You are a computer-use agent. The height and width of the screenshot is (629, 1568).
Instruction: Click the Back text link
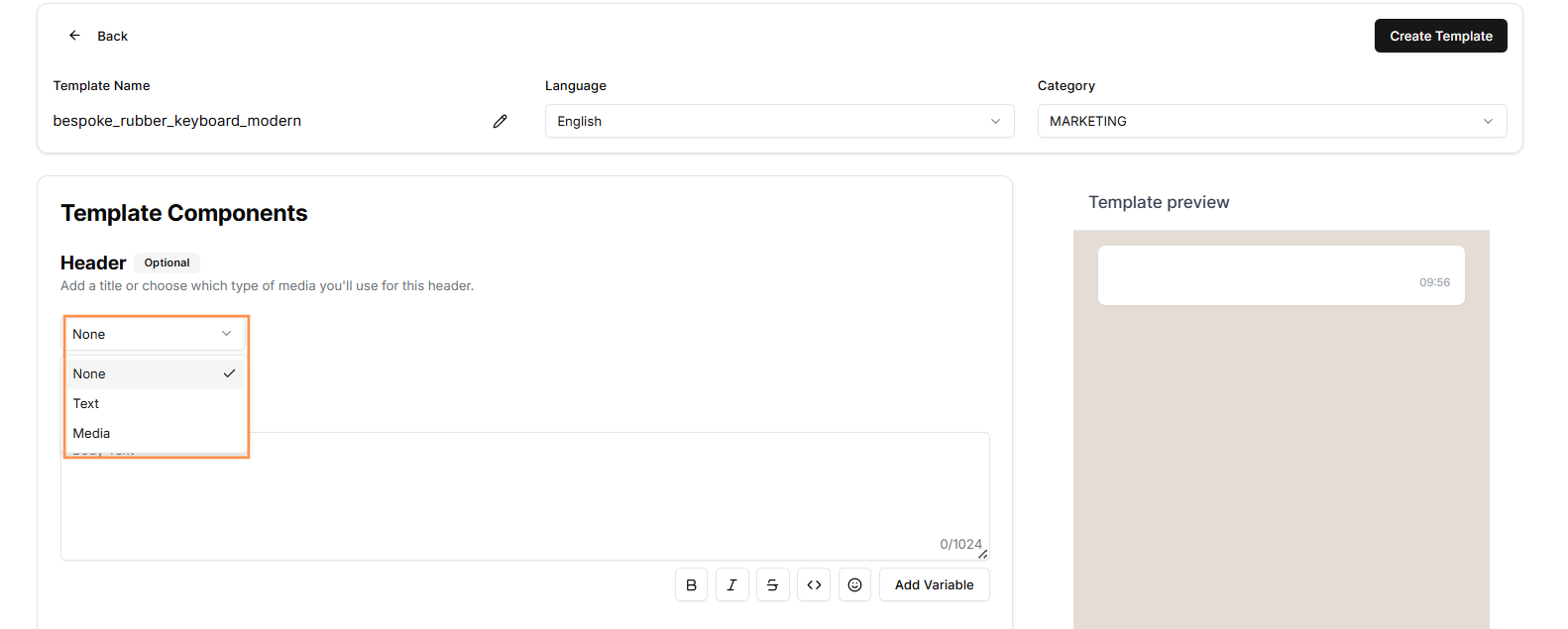[x=112, y=36]
